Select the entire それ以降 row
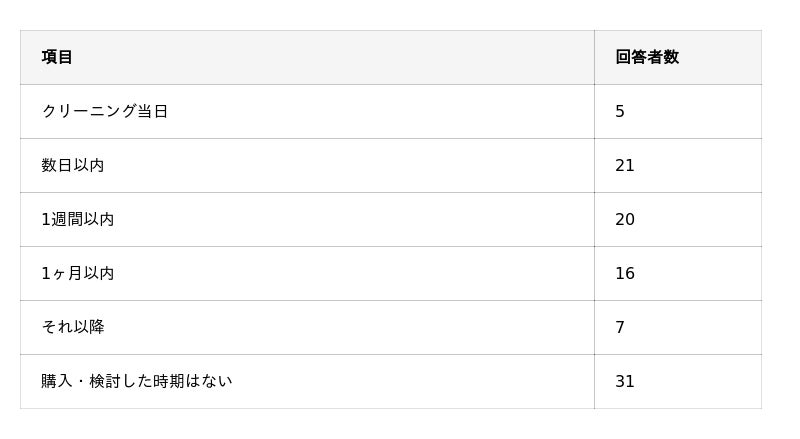The height and width of the screenshot is (439, 800). click(x=390, y=327)
